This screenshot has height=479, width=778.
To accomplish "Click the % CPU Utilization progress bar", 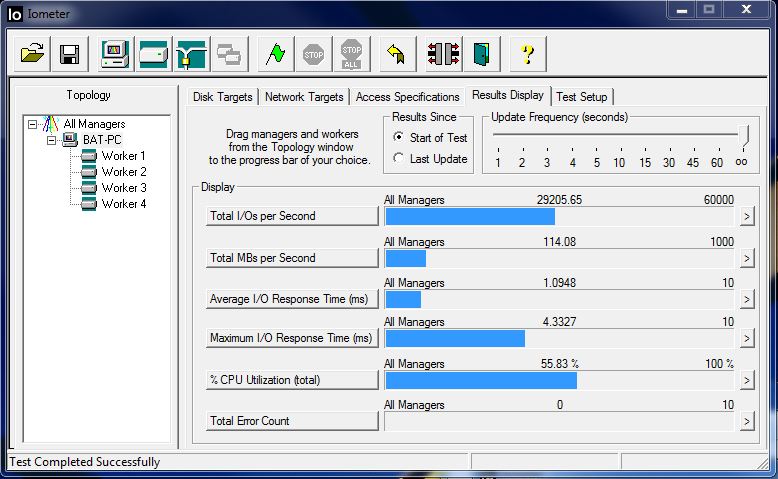I will click(x=559, y=381).
